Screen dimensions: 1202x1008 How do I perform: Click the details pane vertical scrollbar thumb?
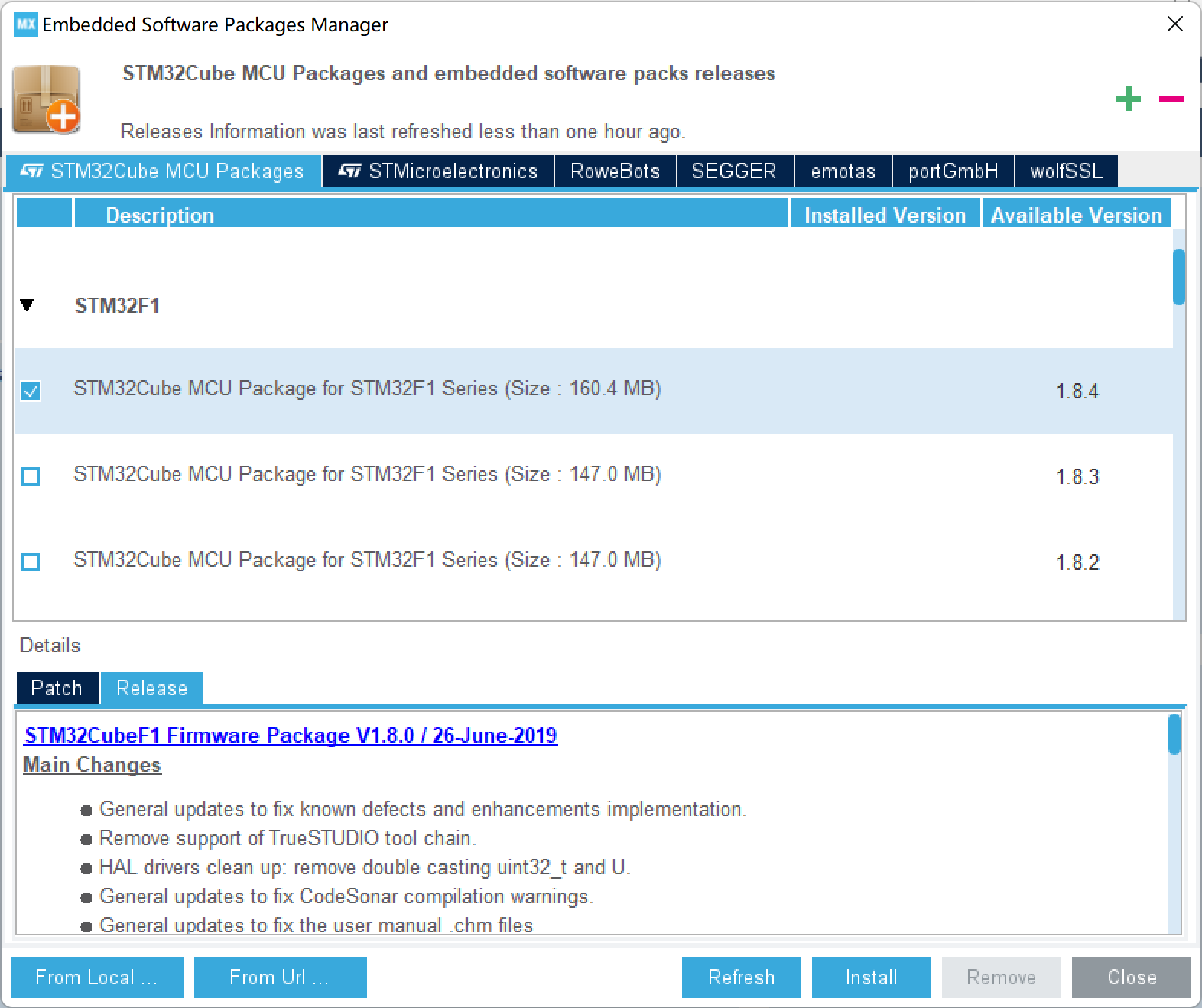coord(1174,734)
